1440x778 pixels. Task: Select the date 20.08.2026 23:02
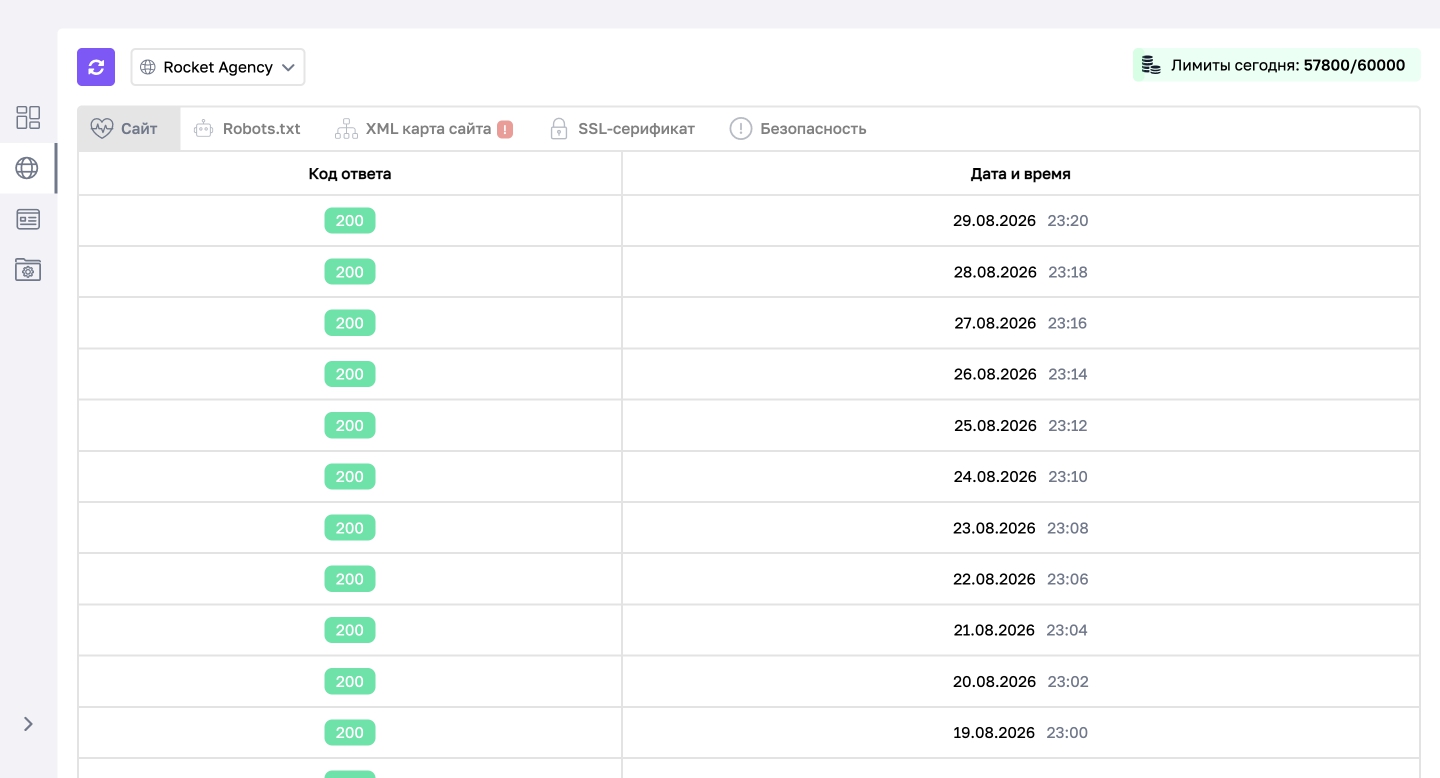[x=1021, y=682]
